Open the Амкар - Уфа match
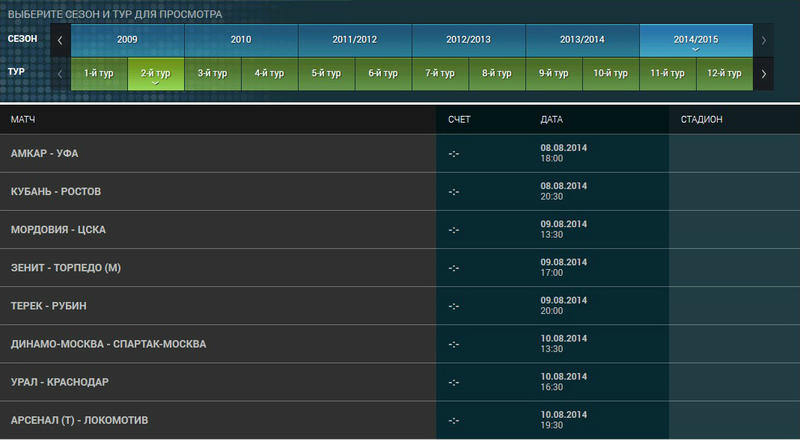This screenshot has height=441, width=800. [x=44, y=153]
